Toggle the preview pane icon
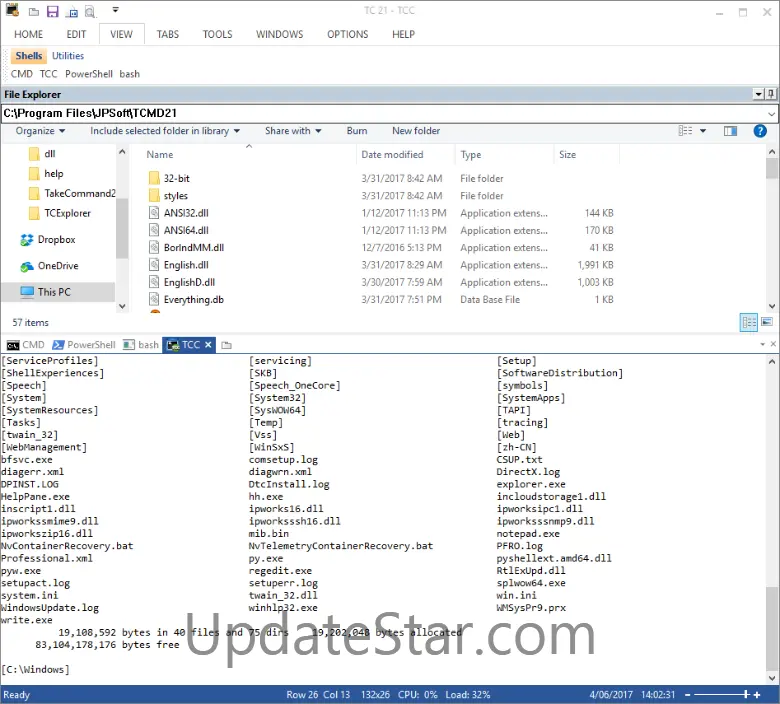Viewport: 780px width, 704px height. (x=730, y=131)
